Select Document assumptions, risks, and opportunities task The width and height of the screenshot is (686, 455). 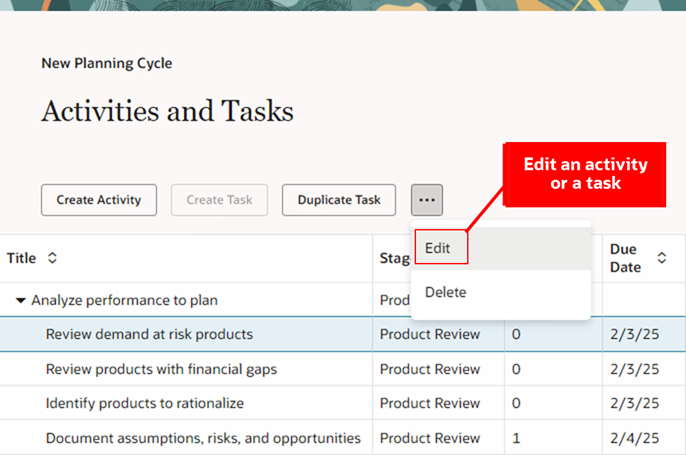(x=203, y=438)
